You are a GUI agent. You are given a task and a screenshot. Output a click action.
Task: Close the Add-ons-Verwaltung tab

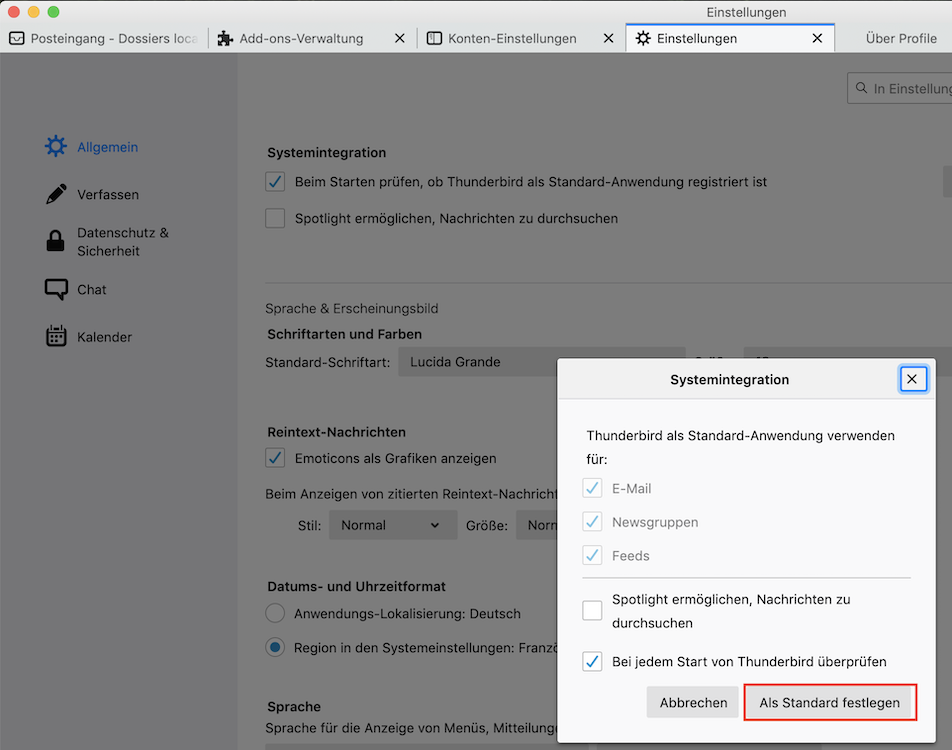400,38
